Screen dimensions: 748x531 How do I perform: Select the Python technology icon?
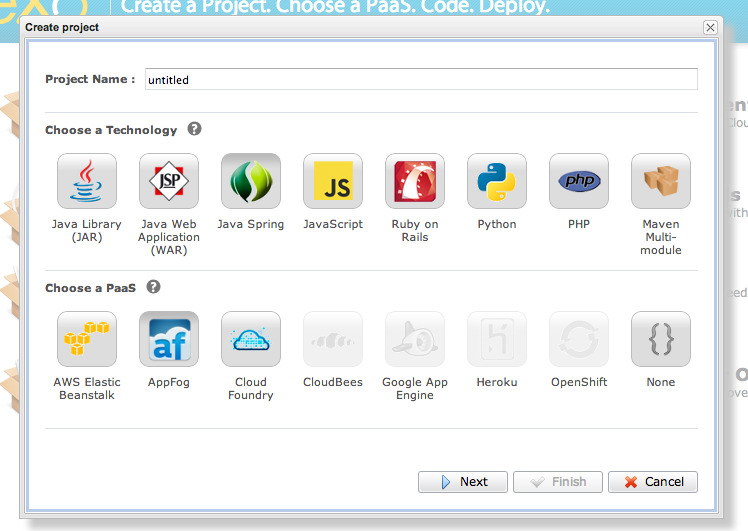point(497,181)
